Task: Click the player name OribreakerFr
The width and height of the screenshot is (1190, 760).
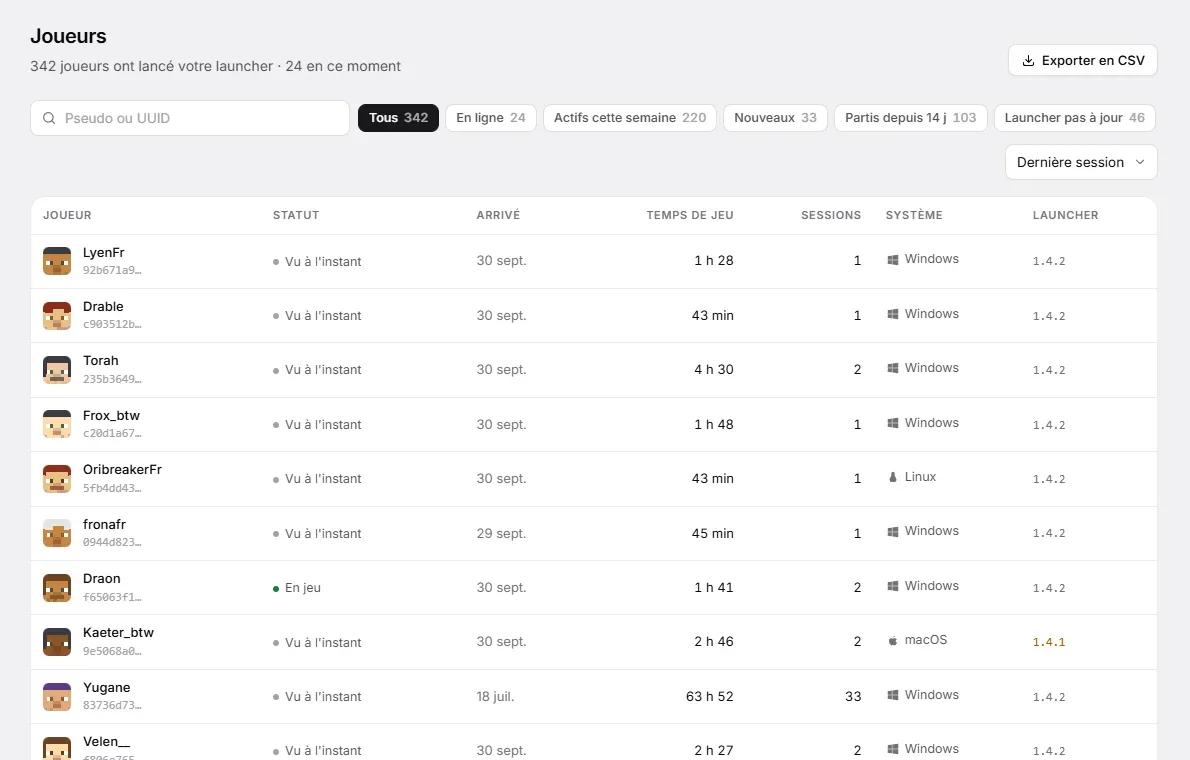Action: (x=122, y=470)
